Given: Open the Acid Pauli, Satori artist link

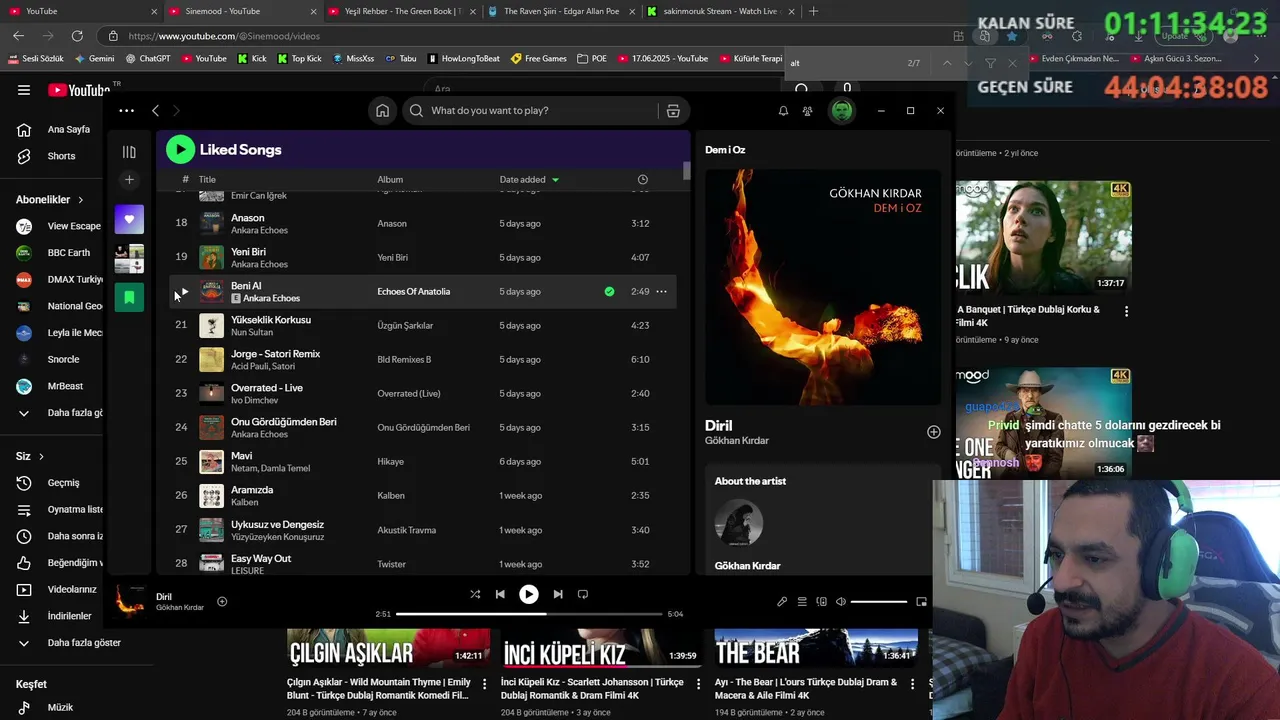Looking at the screenshot, I should pyautogui.click(x=263, y=367).
